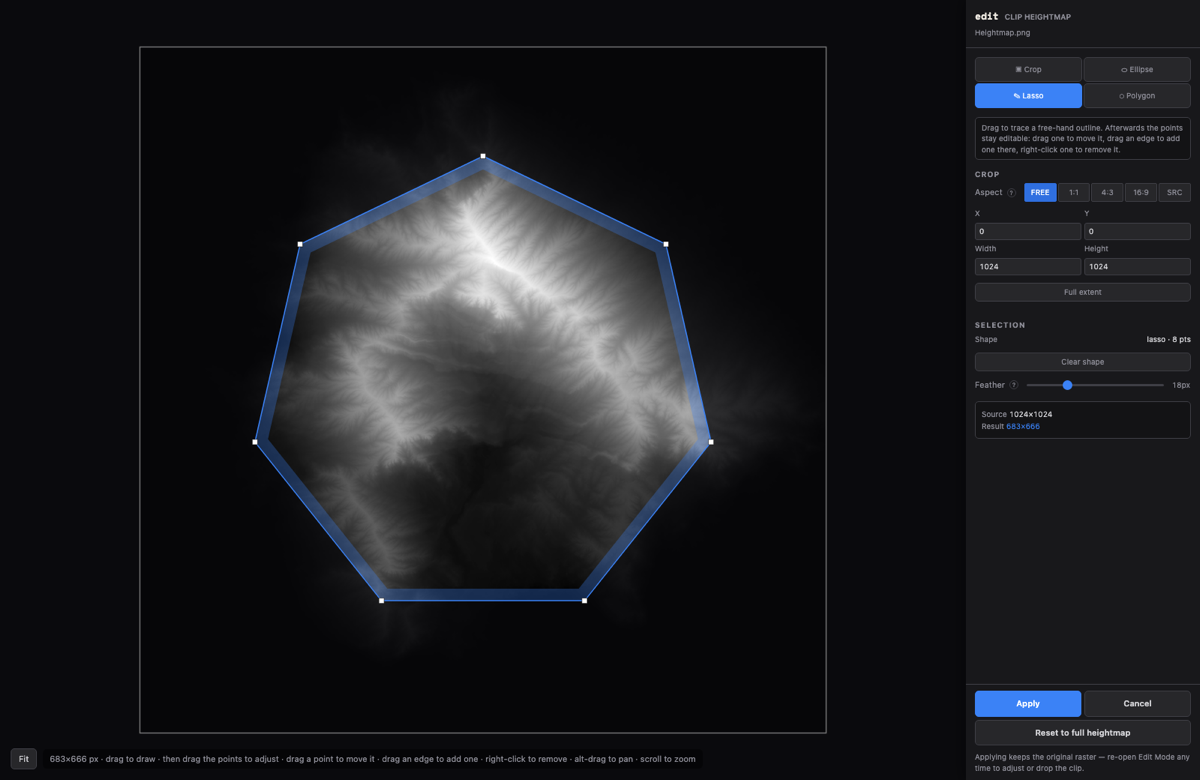This screenshot has height=780, width=1200.
Task: Apply the heightmap clip
Action: pyautogui.click(x=1028, y=703)
